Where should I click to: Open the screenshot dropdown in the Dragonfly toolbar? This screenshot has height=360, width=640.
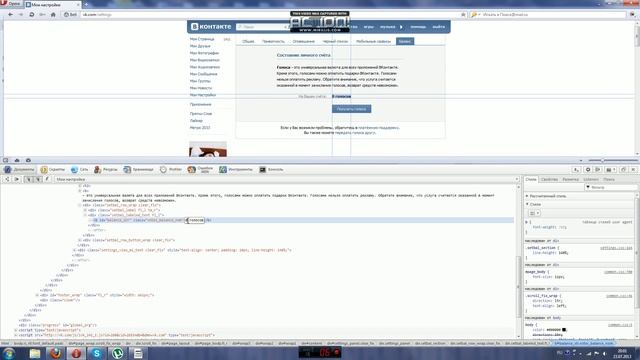tap(611, 169)
